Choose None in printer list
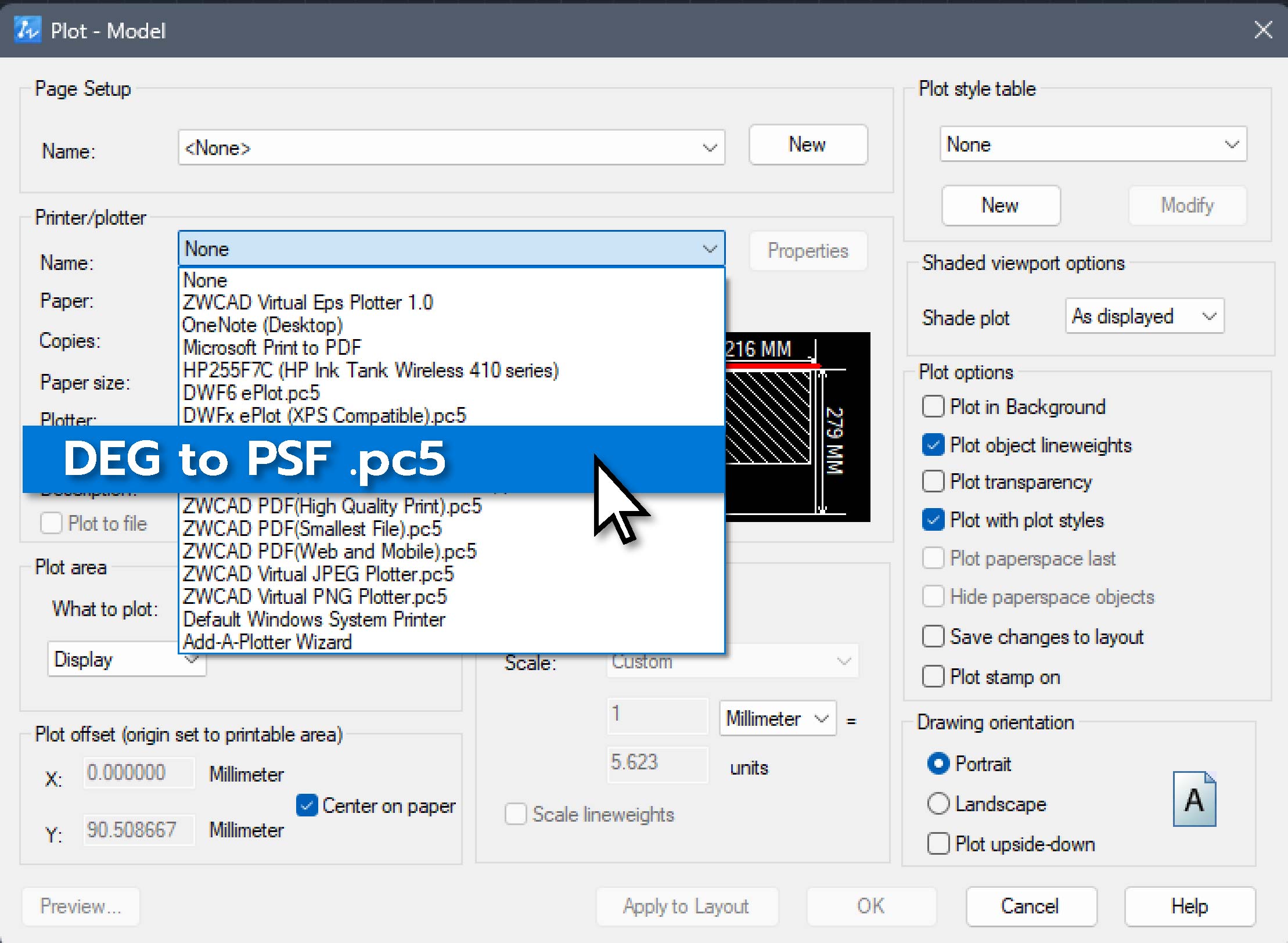Image resolution: width=1288 pixels, height=943 pixels. click(x=451, y=280)
